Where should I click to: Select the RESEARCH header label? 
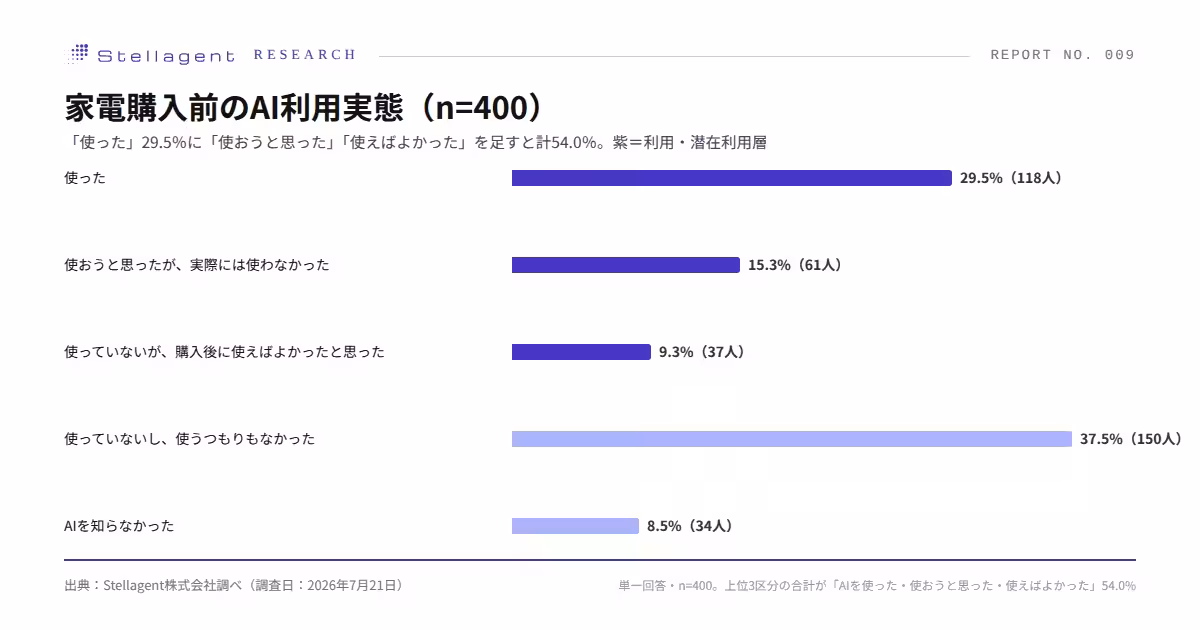tap(305, 55)
